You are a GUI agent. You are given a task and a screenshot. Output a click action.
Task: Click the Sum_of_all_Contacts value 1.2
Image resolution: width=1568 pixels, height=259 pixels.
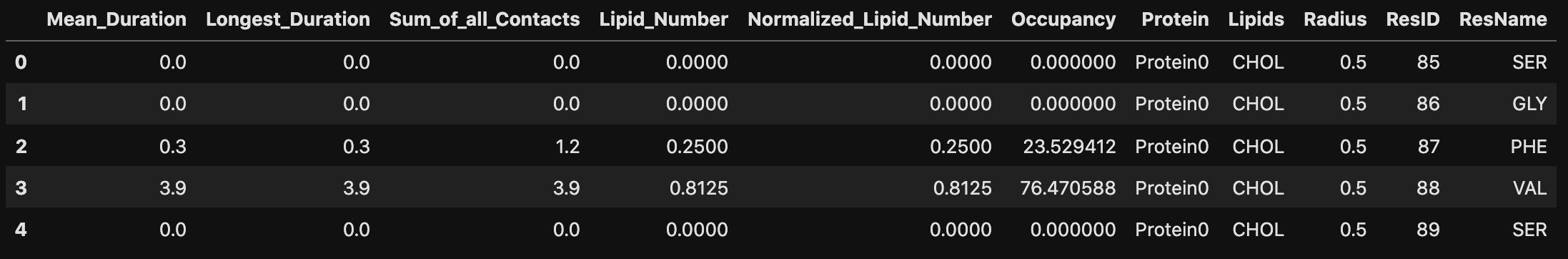566,147
